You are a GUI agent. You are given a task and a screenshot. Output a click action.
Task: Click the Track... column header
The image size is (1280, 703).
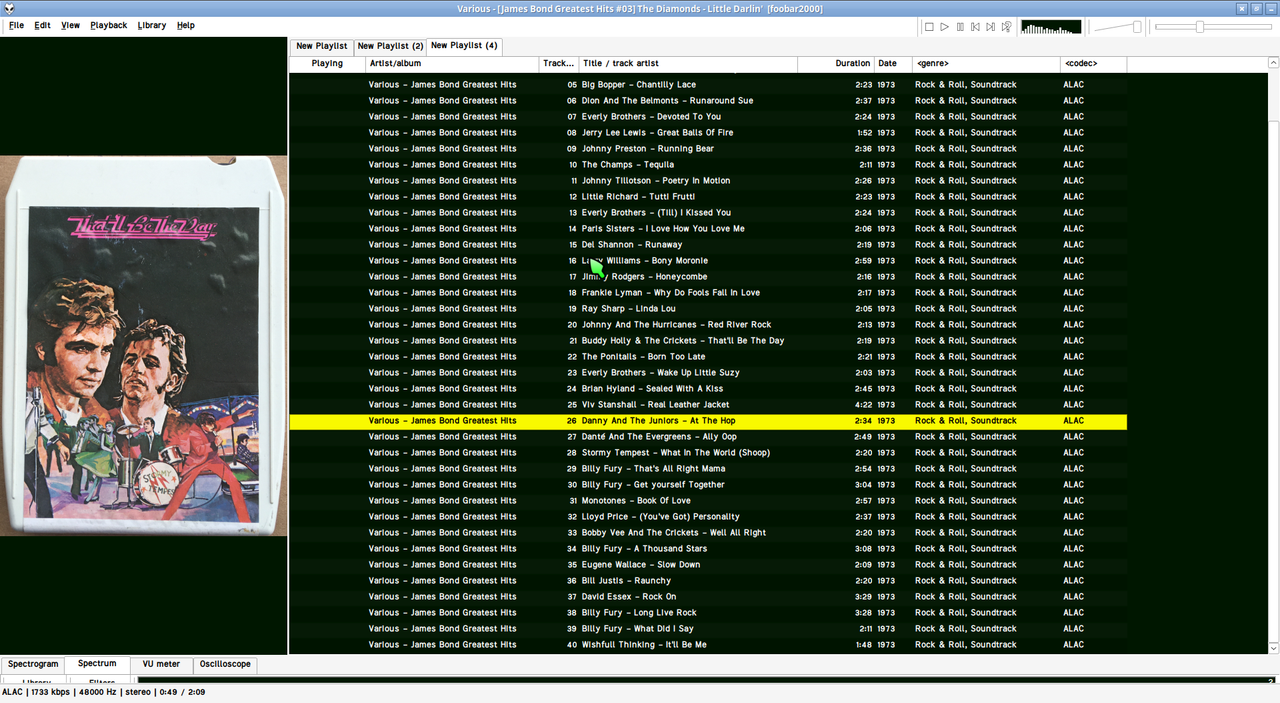coord(559,63)
